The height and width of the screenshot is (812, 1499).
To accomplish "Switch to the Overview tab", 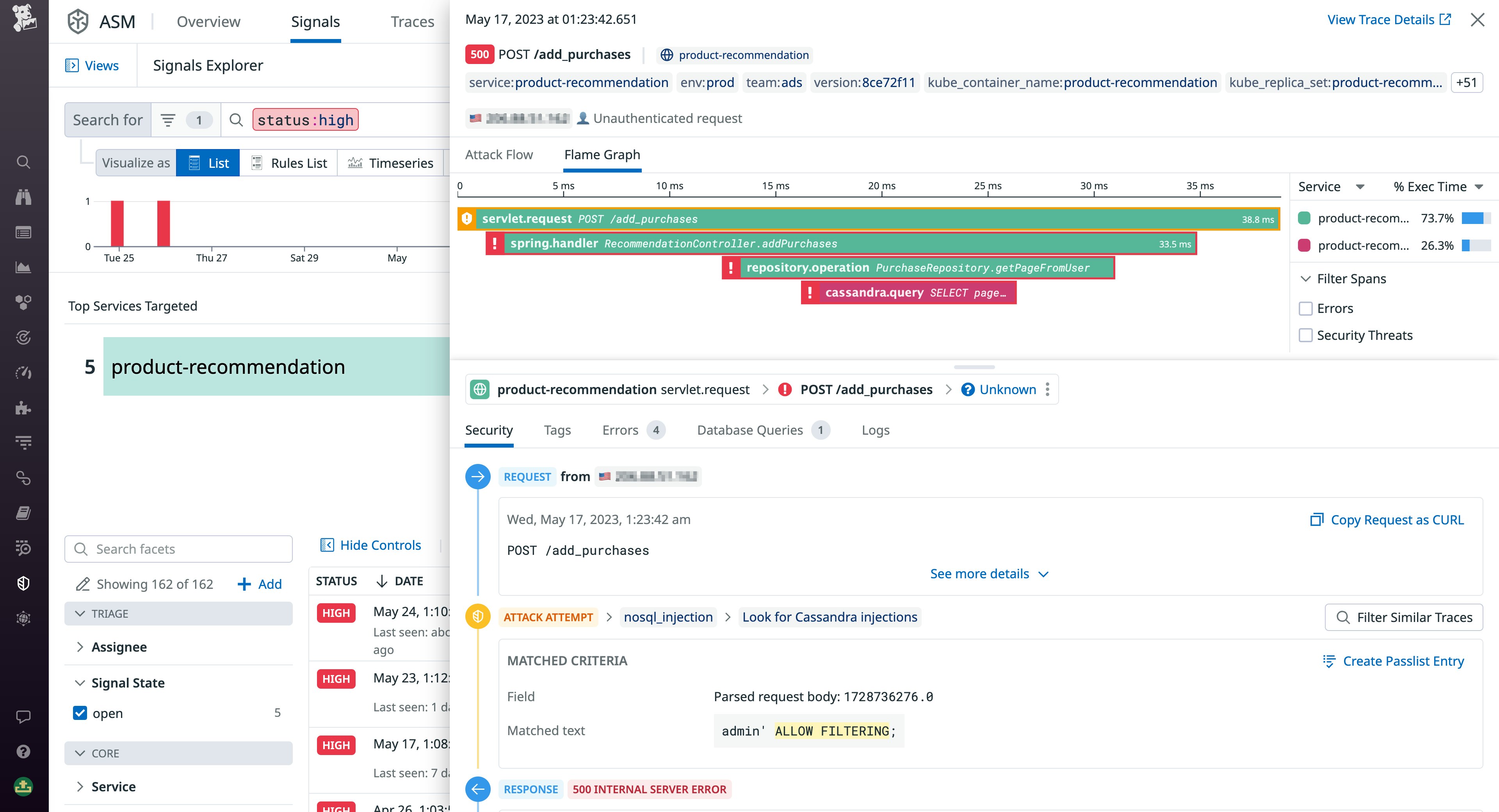I will coord(208,21).
